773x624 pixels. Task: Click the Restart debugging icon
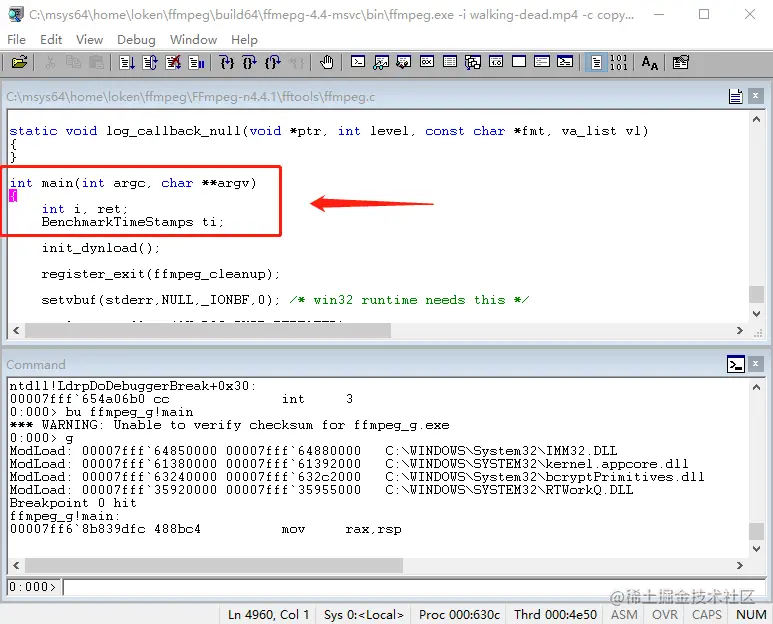click(x=150, y=63)
